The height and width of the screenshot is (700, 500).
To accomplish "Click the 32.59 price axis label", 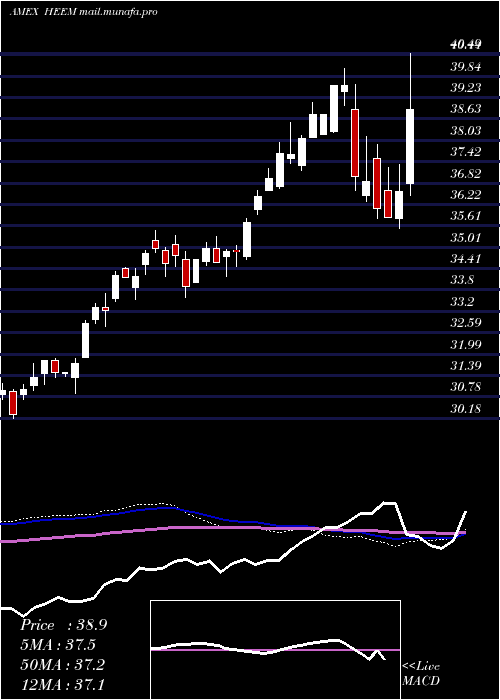I will coord(466,322).
